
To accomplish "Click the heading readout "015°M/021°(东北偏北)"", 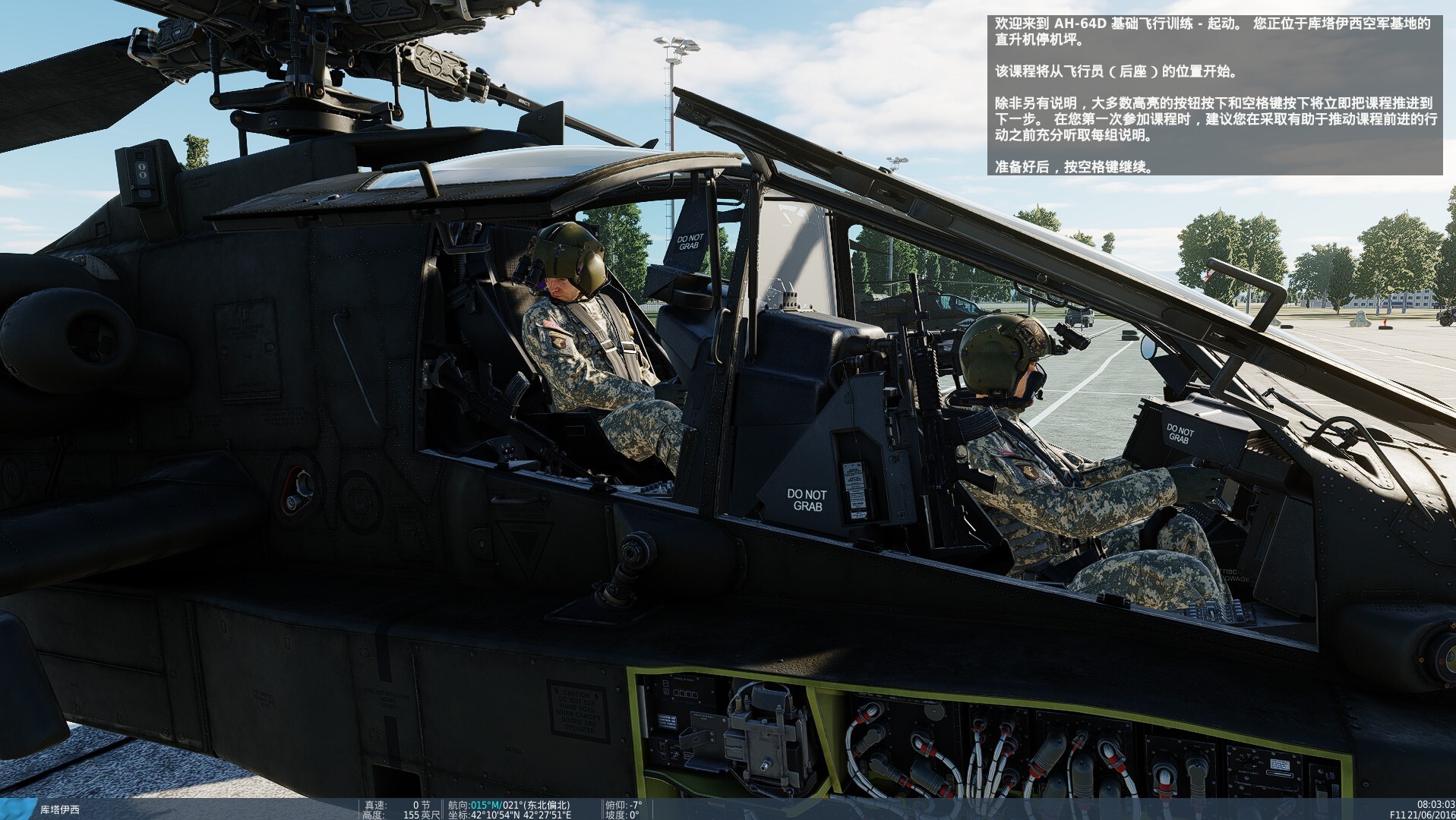I will pyautogui.click(x=520, y=805).
